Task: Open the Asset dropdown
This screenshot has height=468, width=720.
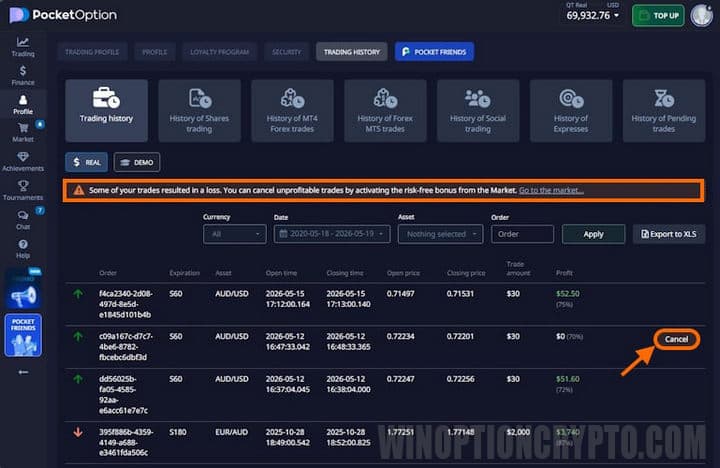Action: 440,234
